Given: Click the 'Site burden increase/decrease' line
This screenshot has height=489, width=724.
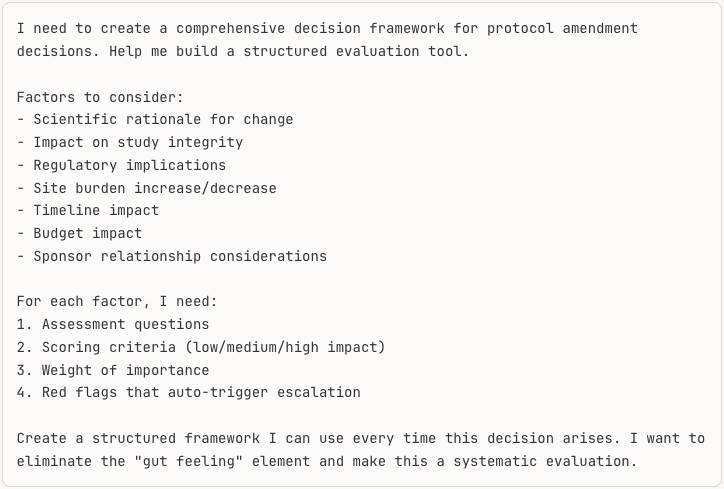Looking at the screenshot, I should [x=154, y=188].
